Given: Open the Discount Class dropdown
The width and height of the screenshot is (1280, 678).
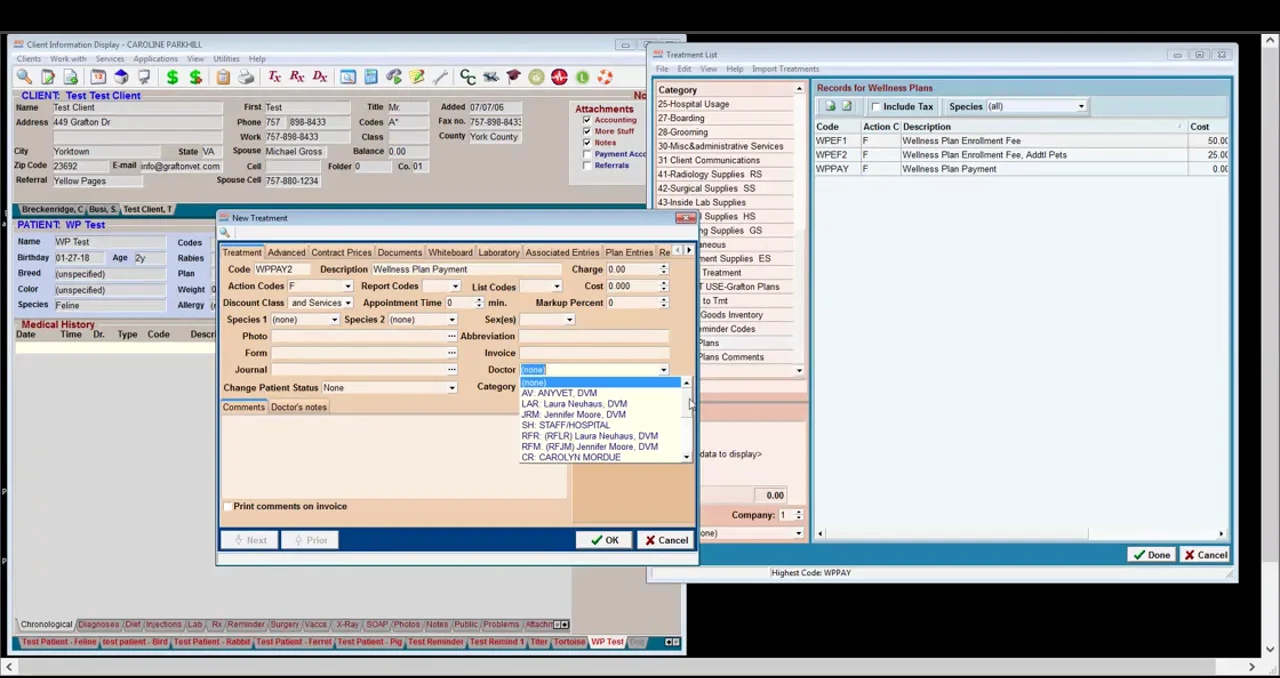Looking at the screenshot, I should tap(348, 303).
